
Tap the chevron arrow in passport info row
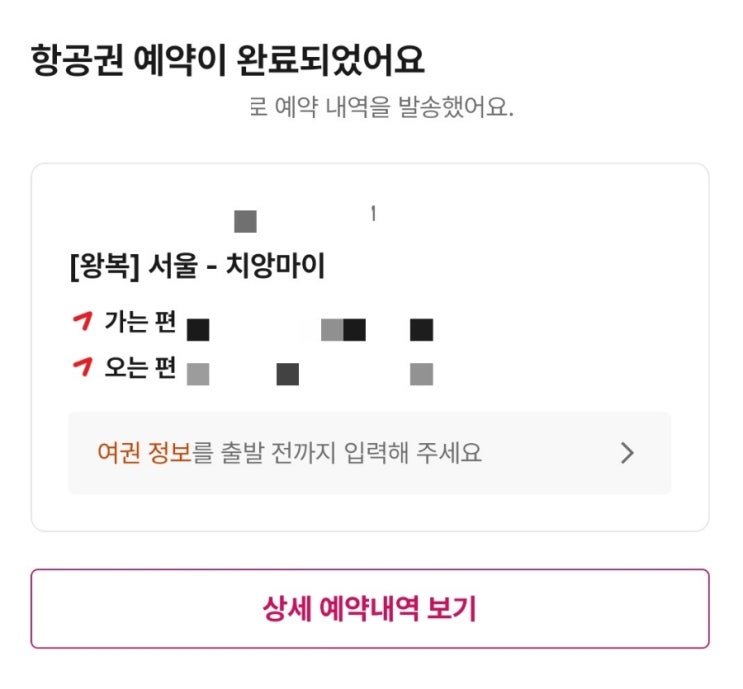pos(627,453)
